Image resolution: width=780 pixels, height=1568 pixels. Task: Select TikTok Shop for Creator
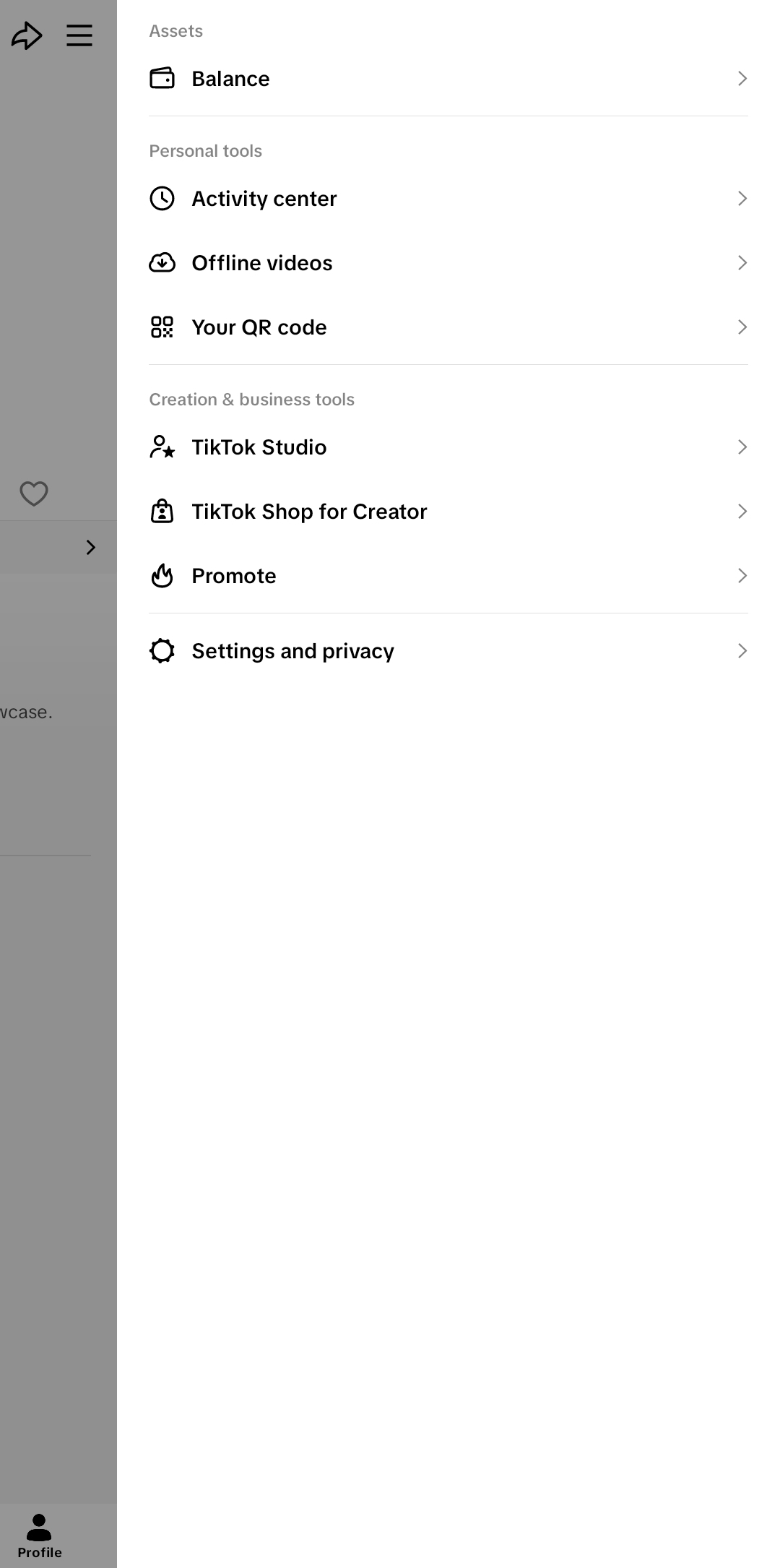[x=448, y=511]
